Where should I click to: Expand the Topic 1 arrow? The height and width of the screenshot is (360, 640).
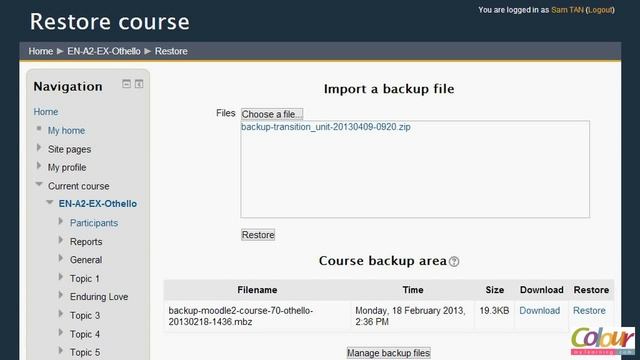tap(61, 277)
